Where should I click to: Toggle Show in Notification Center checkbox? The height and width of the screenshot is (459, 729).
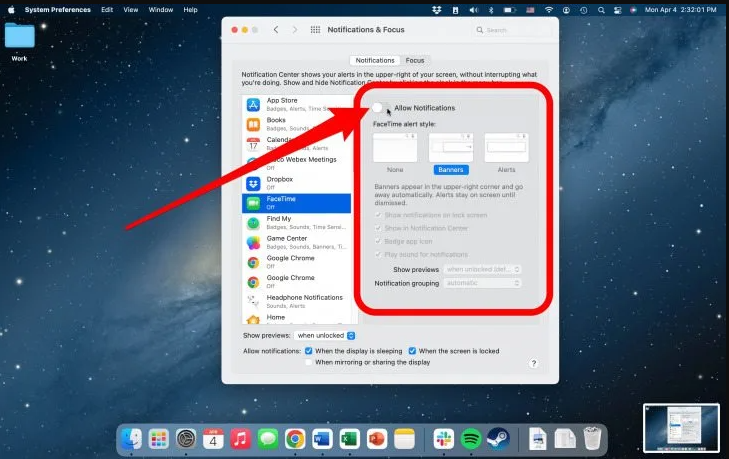[378, 228]
